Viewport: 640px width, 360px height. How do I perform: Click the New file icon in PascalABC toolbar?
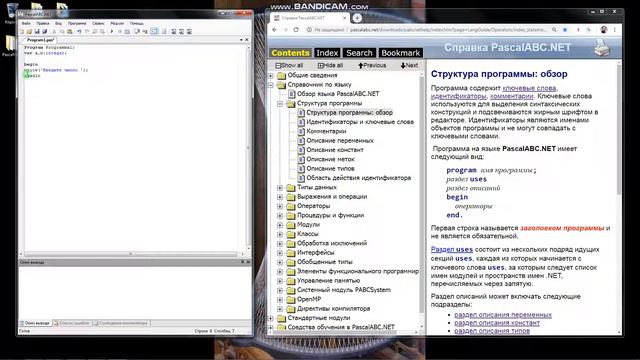tap(22, 31)
